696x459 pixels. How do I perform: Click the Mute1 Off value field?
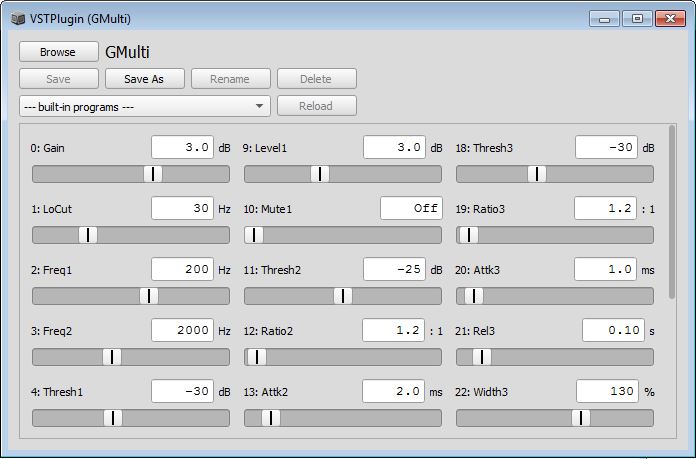[x=410, y=208]
